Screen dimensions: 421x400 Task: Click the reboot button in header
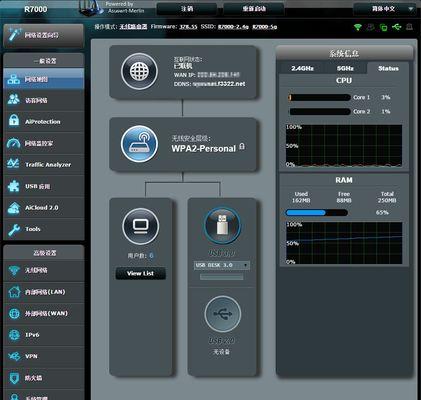pos(254,9)
